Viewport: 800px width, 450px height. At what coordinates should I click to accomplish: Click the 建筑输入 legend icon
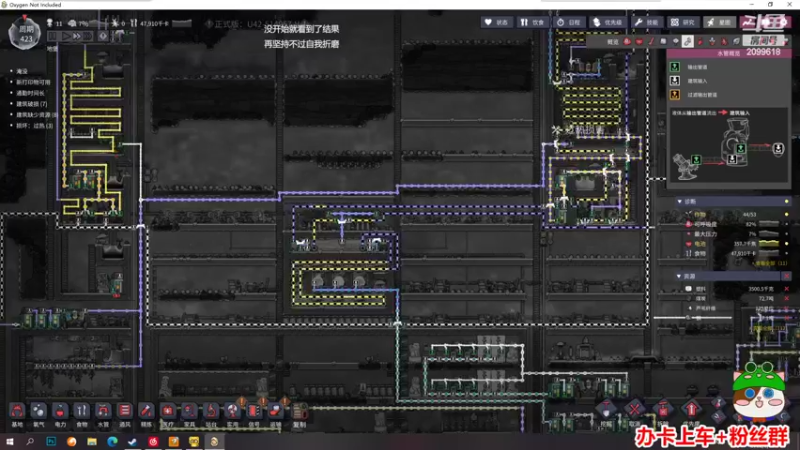point(674,81)
